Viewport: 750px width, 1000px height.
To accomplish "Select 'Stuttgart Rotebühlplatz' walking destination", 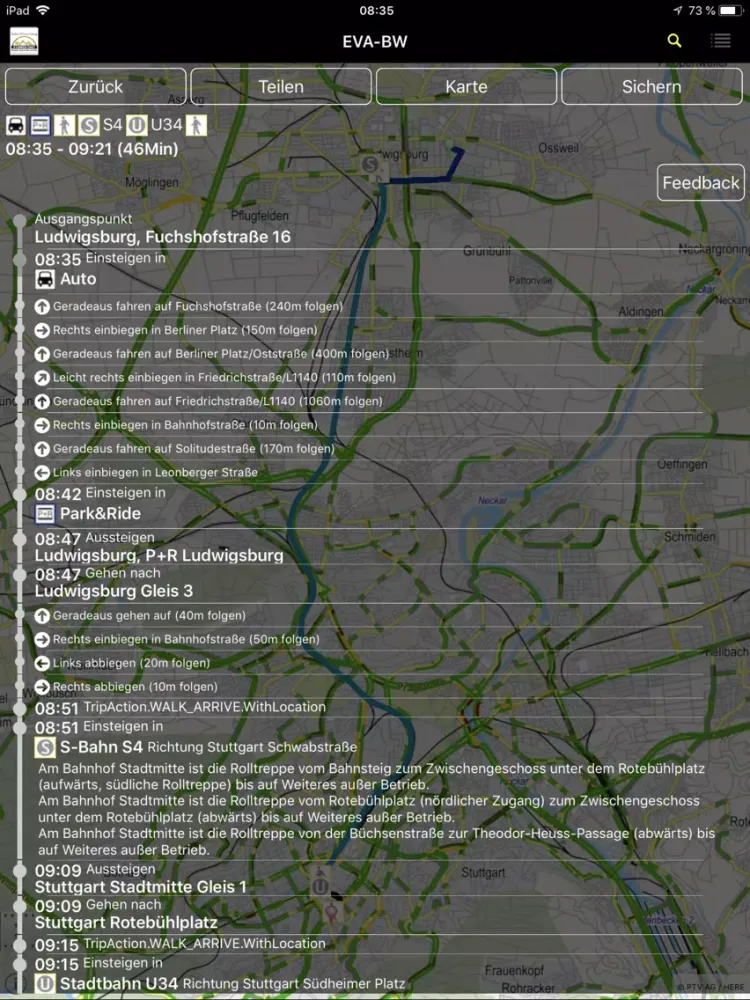I will [x=126, y=923].
